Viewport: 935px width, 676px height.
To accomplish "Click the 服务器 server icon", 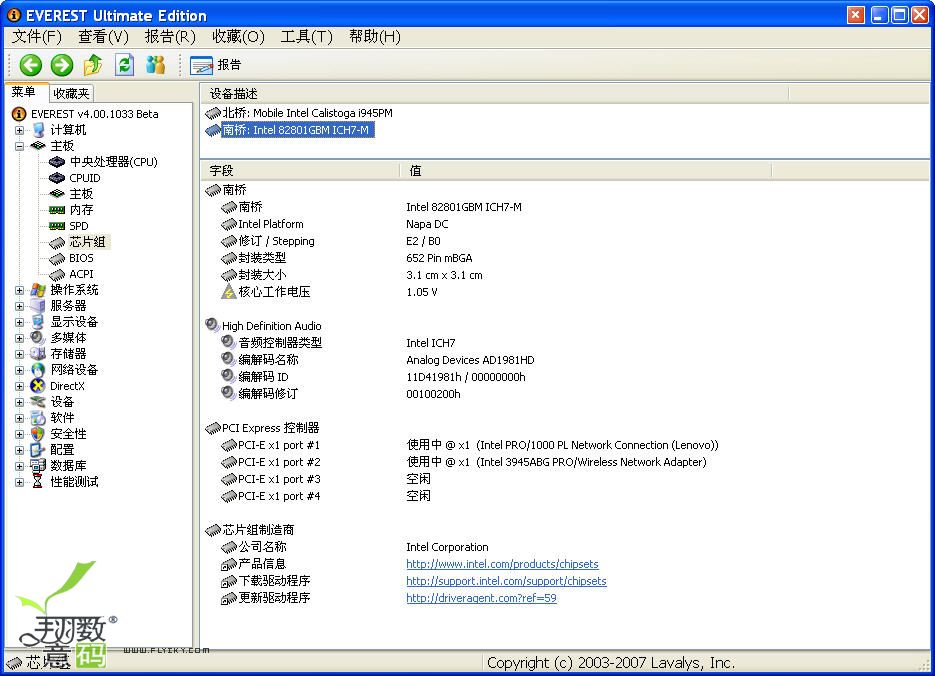I will click(x=38, y=306).
